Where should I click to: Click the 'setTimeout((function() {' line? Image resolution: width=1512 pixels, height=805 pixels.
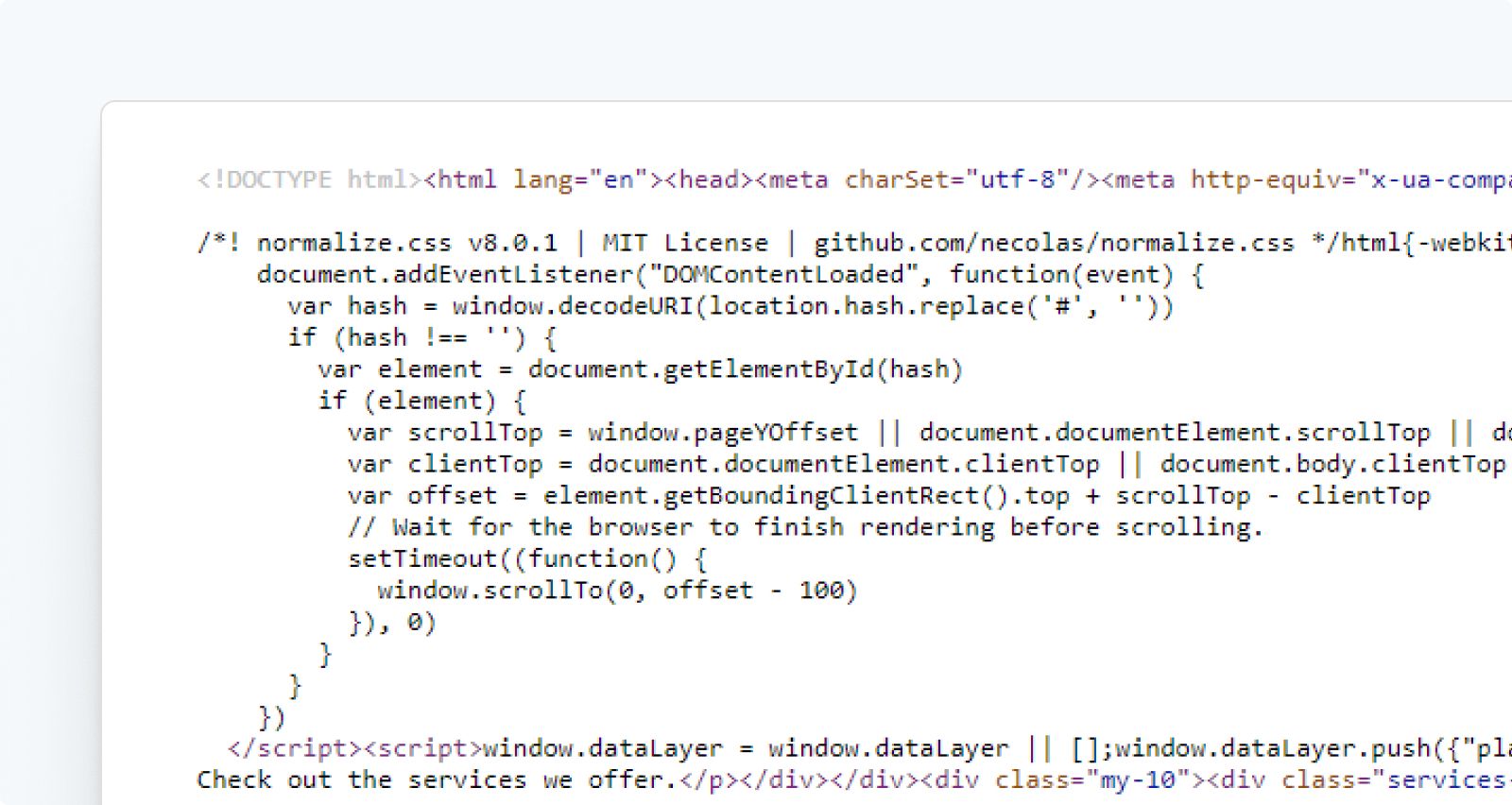coord(527,559)
